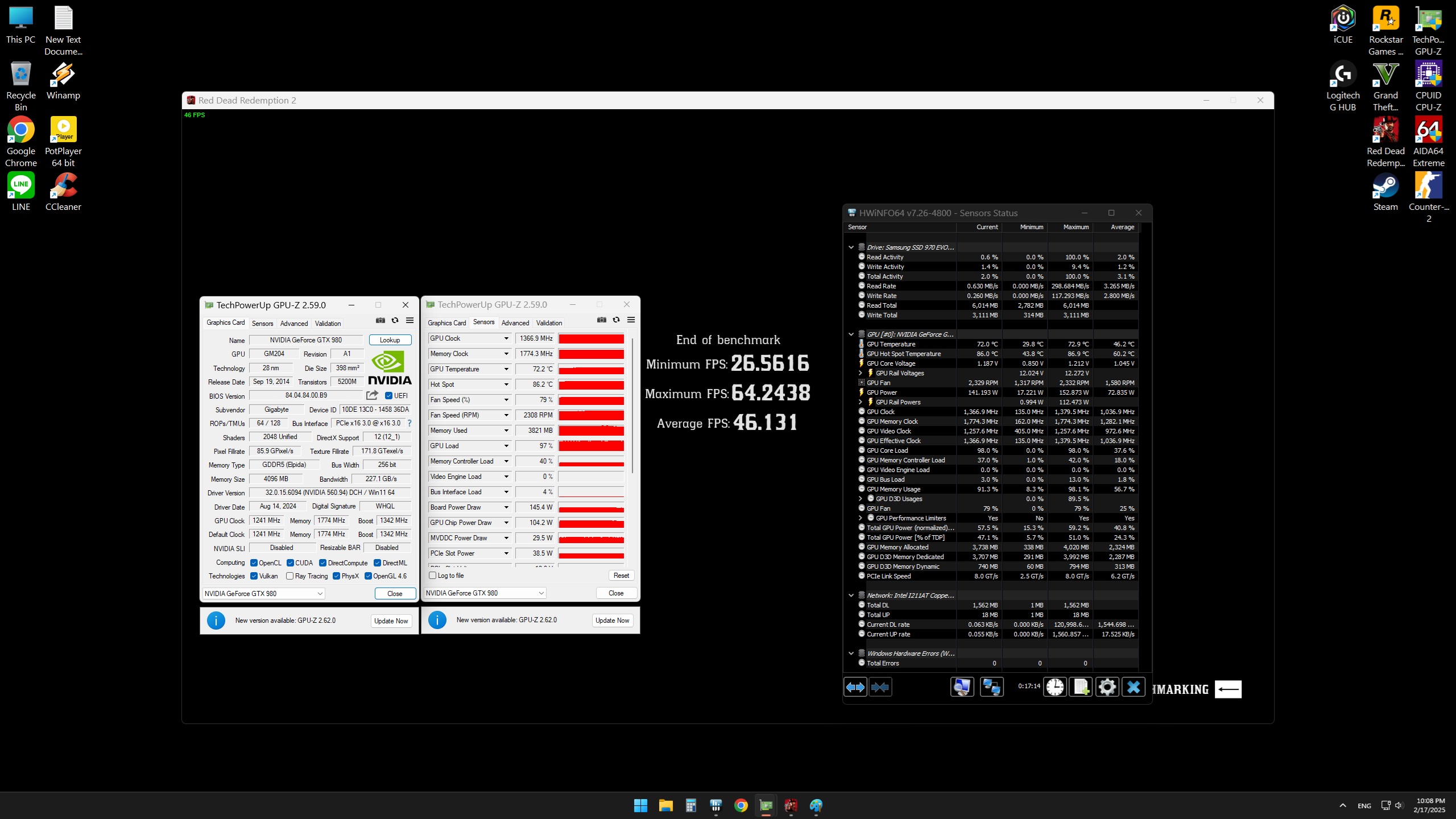Screen dimensions: 1456x819
Task: Click Update Now under Graphics Card window
Action: (391, 621)
